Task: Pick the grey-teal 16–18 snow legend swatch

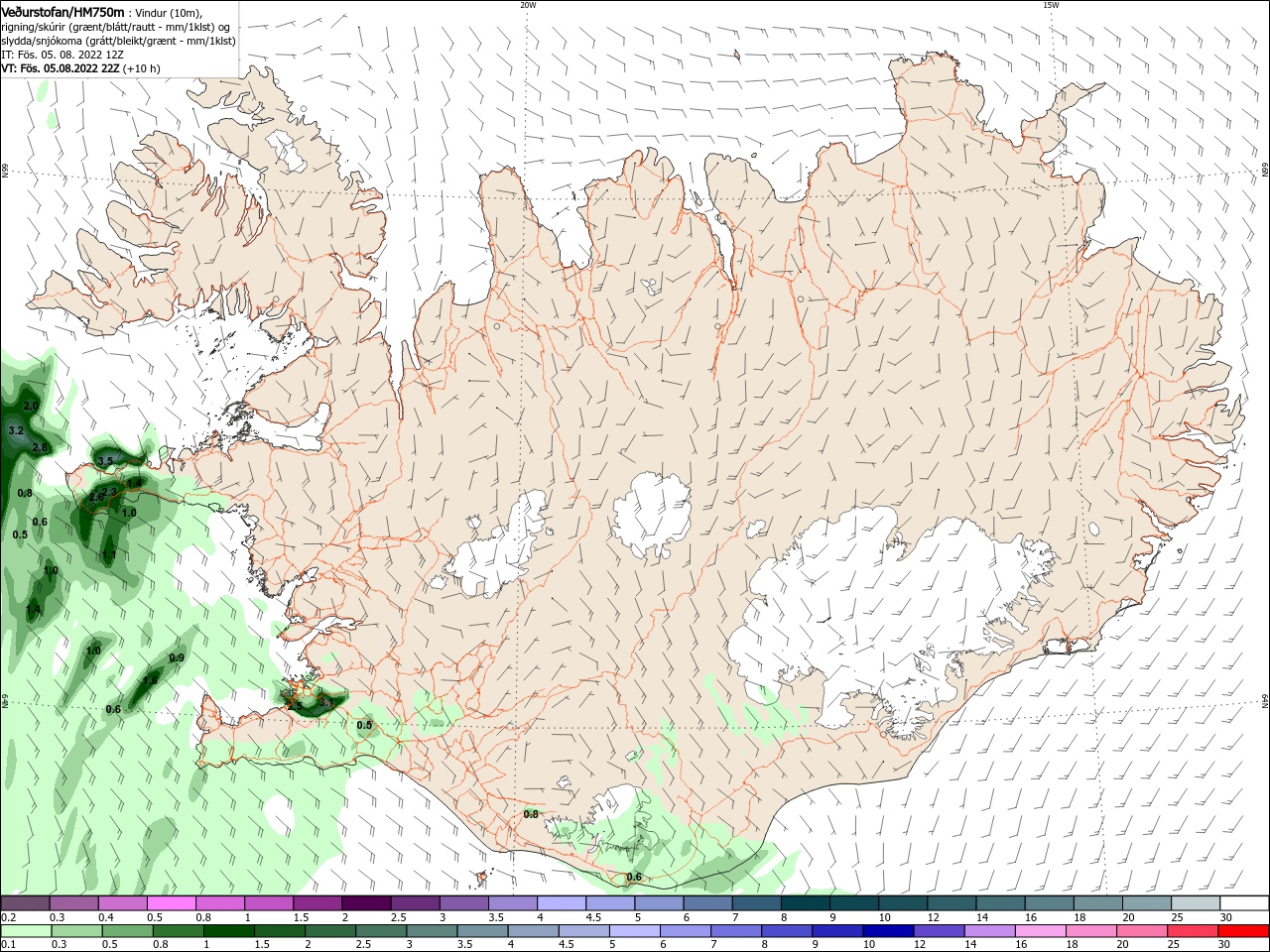Action: tap(1050, 903)
